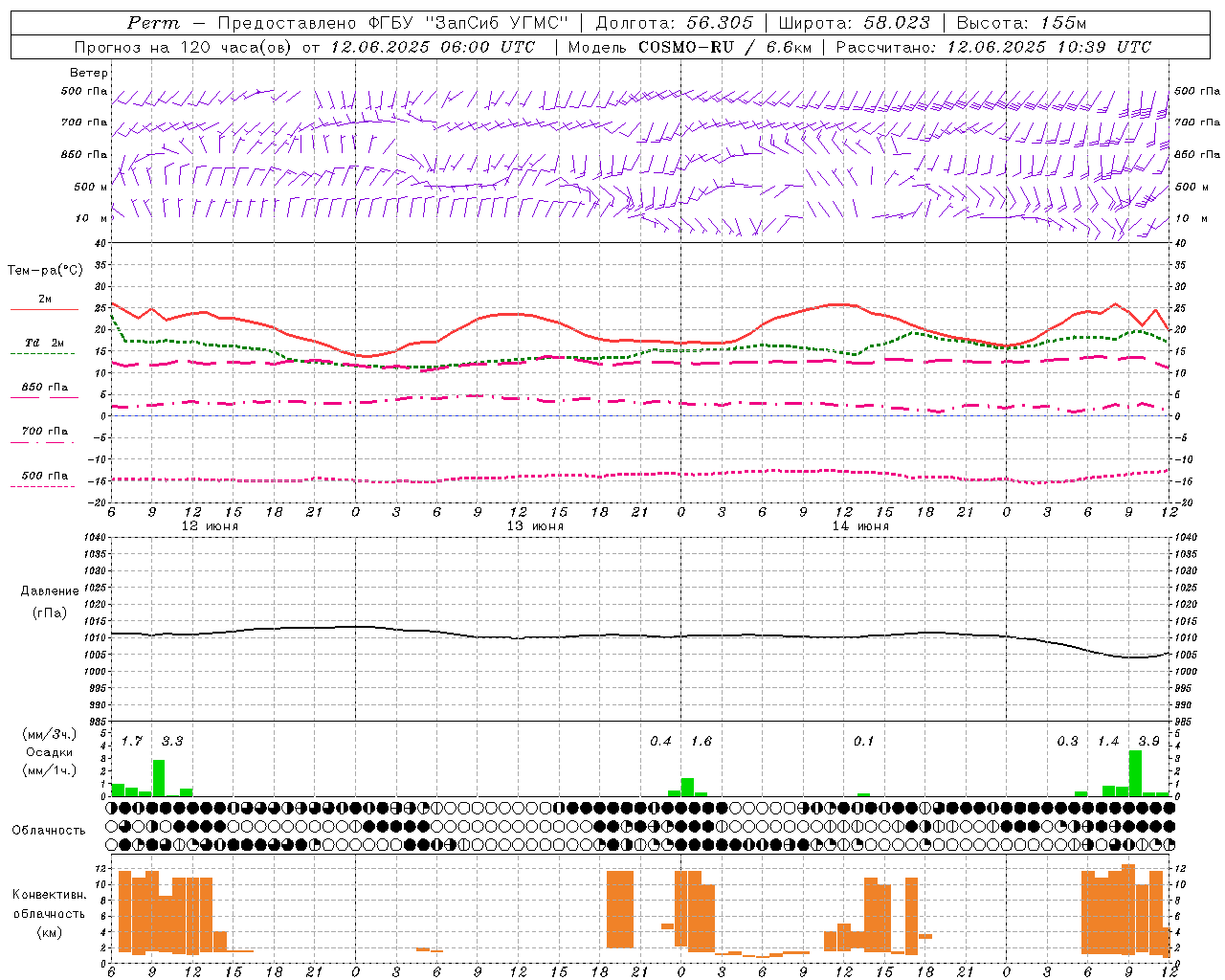Click the precipitation total "1.7"

[132, 742]
